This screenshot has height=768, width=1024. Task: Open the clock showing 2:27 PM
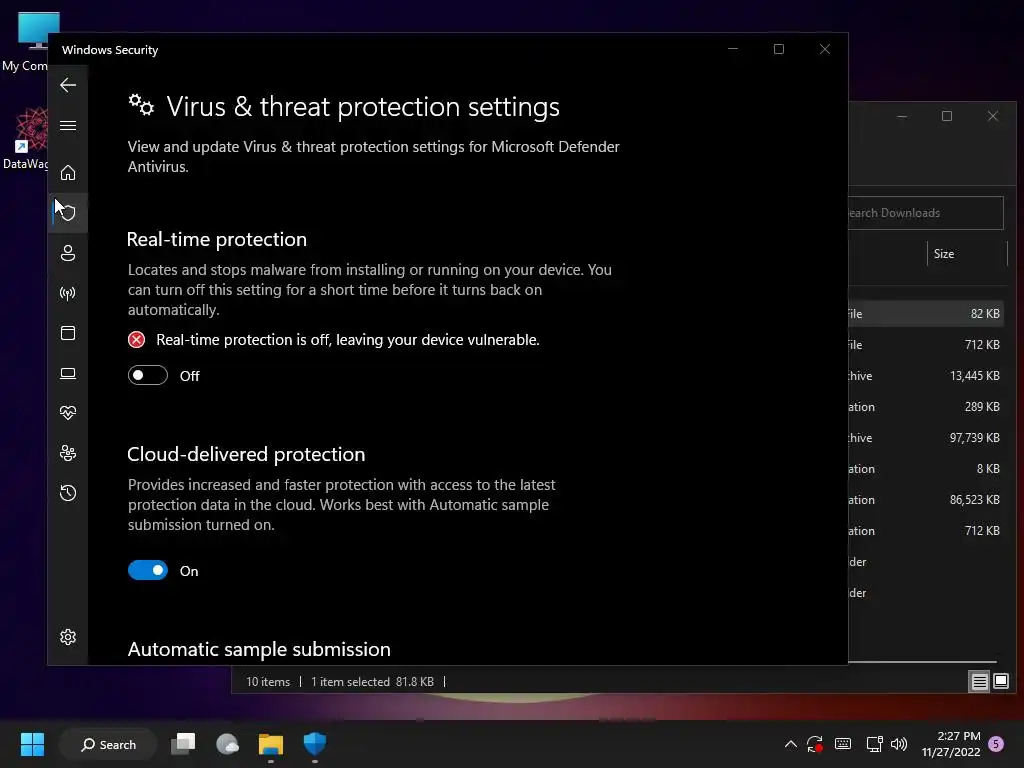951,744
